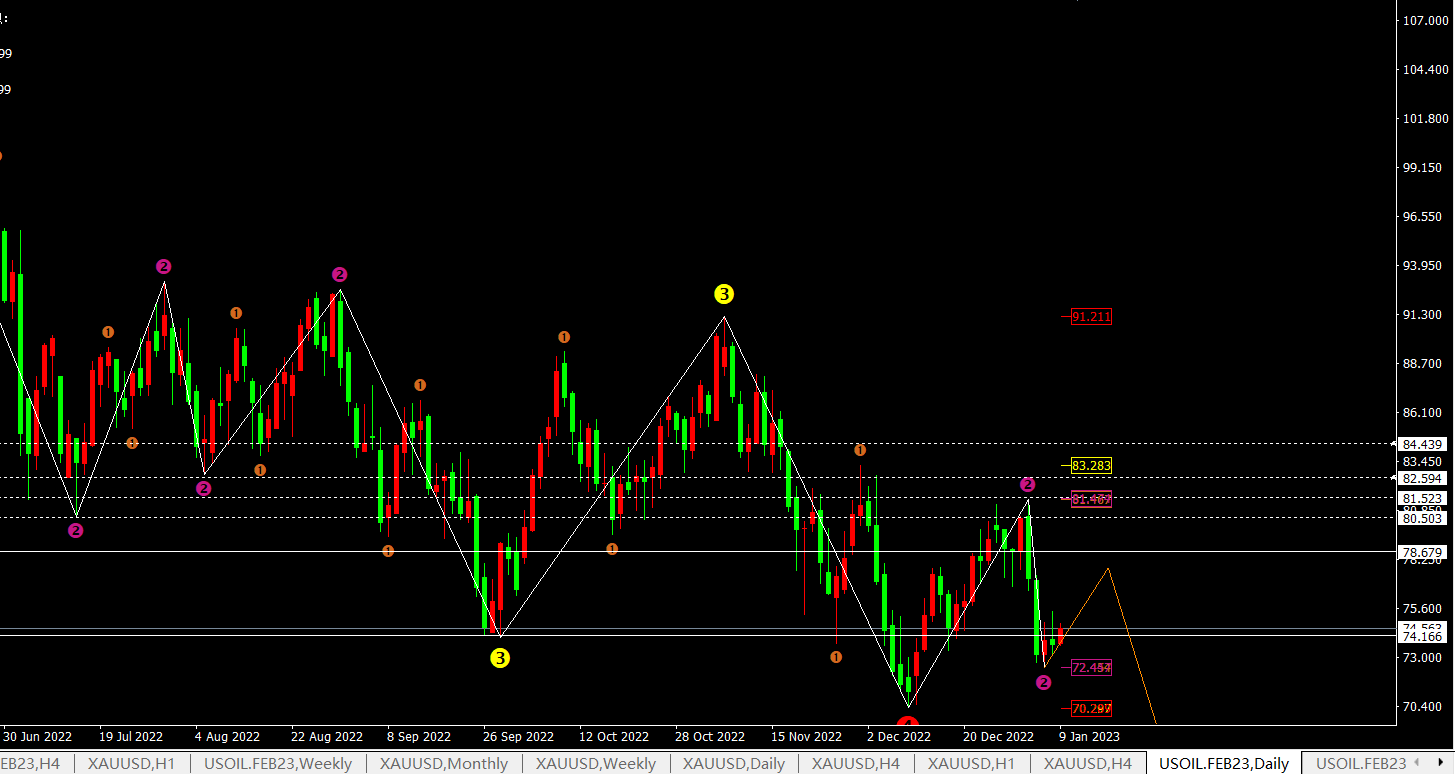Select yellow wave 3 marker at the September low
Screen dimensions: 1455x774
coord(500,658)
